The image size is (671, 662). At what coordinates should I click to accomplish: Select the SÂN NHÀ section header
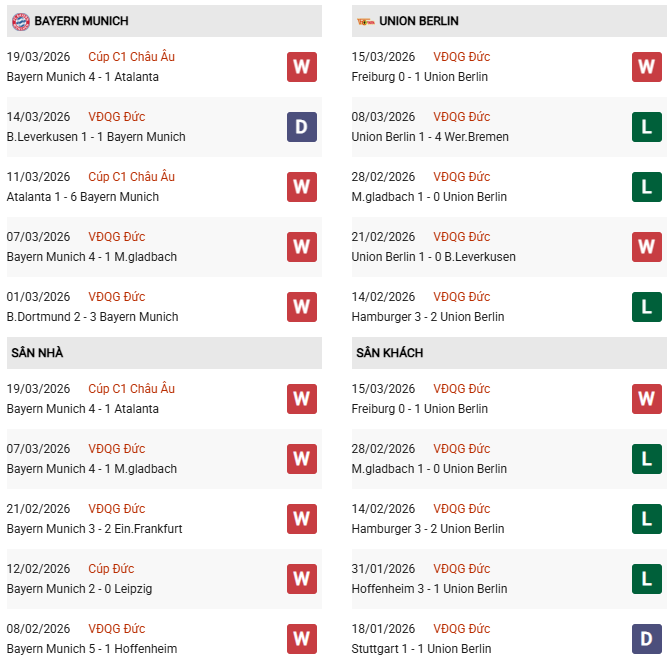click(x=40, y=353)
